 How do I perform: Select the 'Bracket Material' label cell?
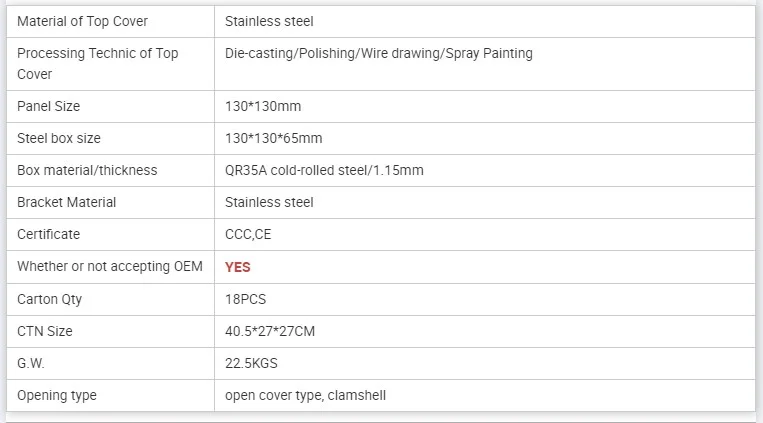(x=66, y=202)
